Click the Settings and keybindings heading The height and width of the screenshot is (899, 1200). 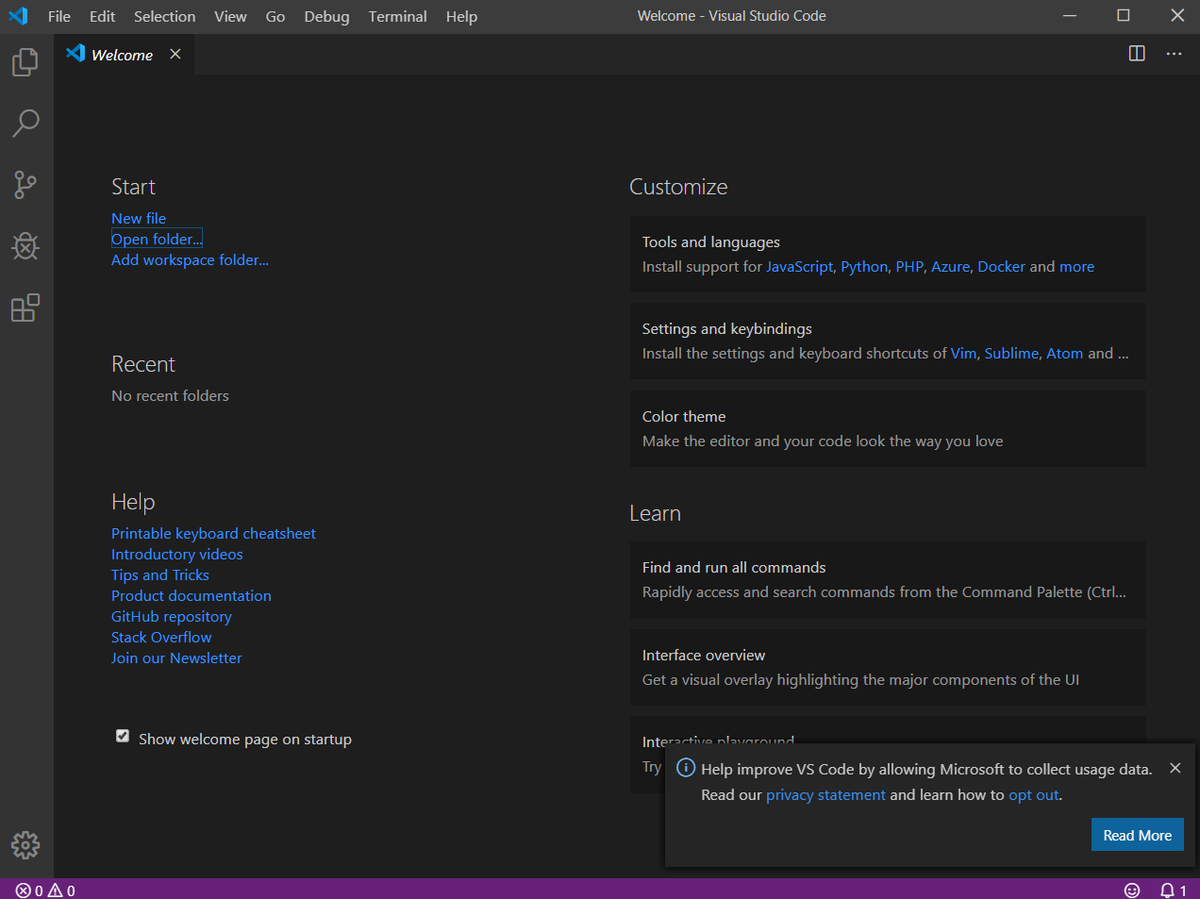point(727,329)
